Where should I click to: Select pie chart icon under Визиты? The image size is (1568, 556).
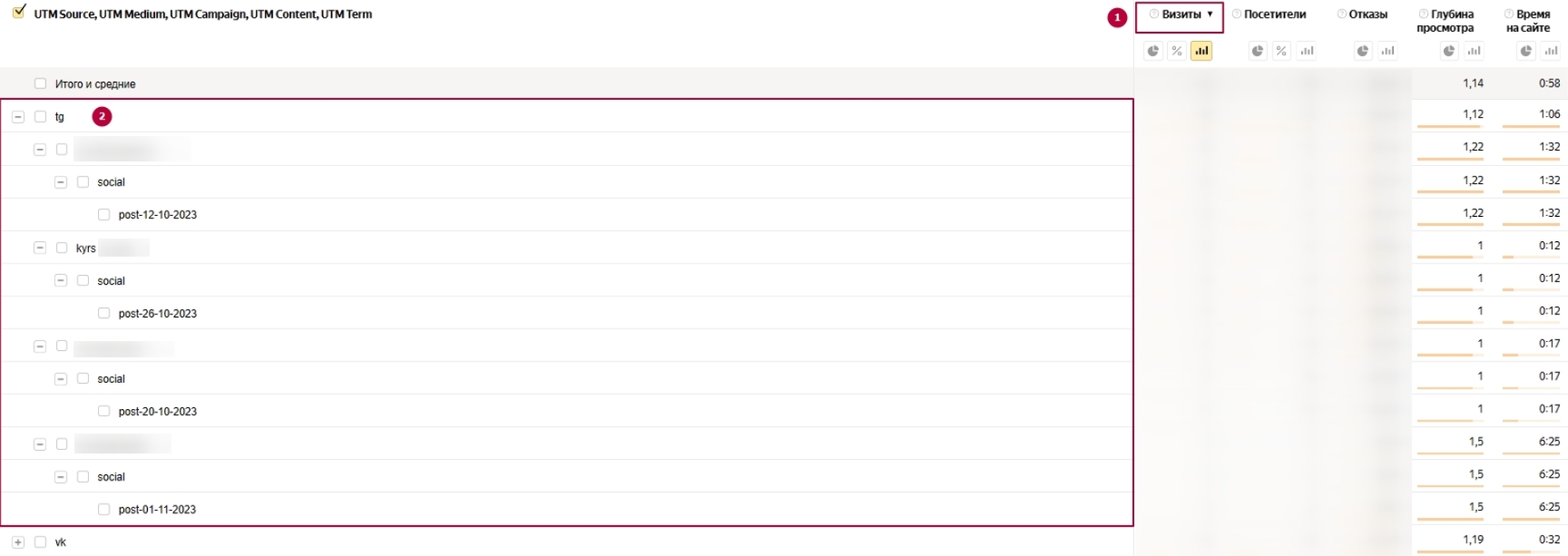[1152, 51]
